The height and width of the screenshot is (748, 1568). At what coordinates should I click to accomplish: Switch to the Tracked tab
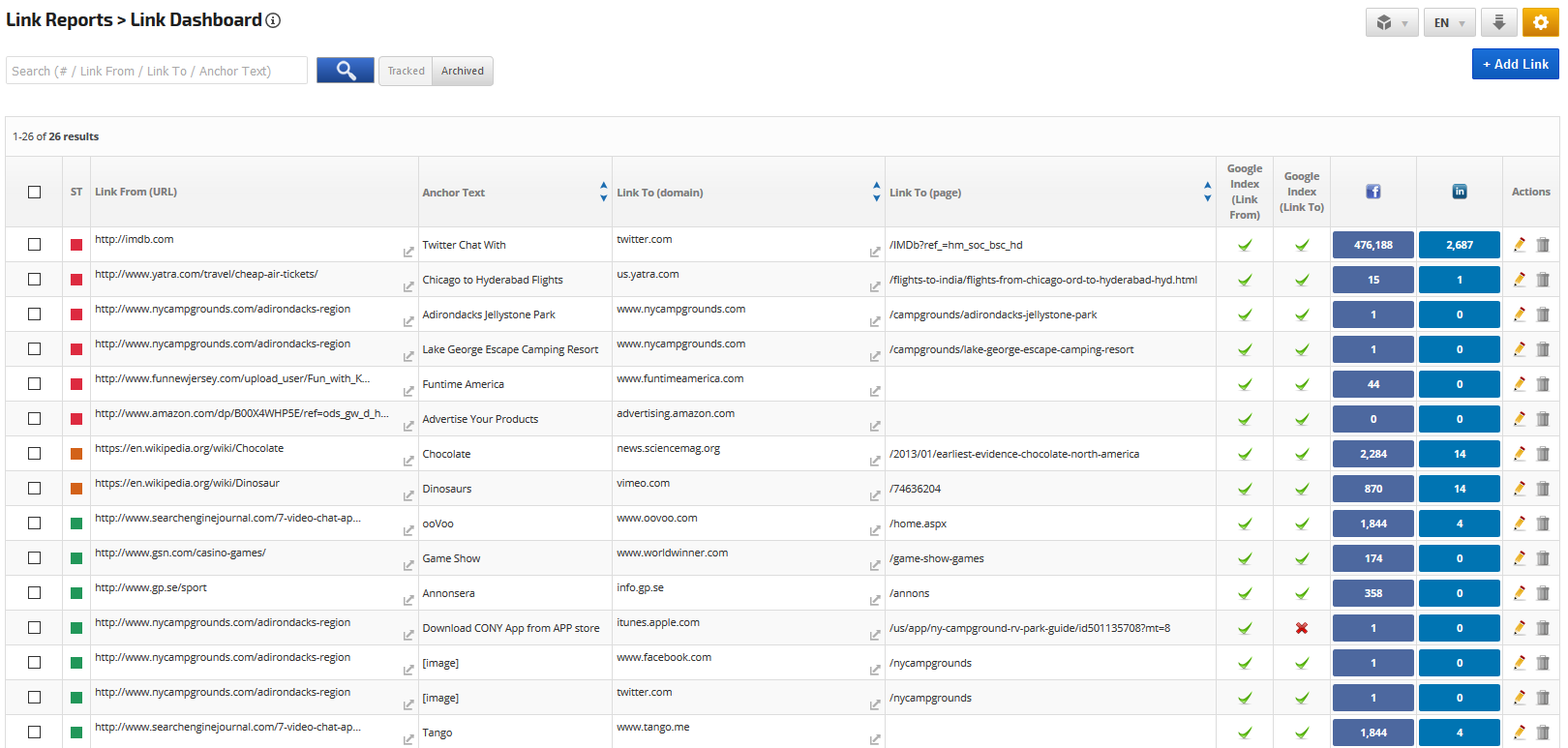point(406,71)
